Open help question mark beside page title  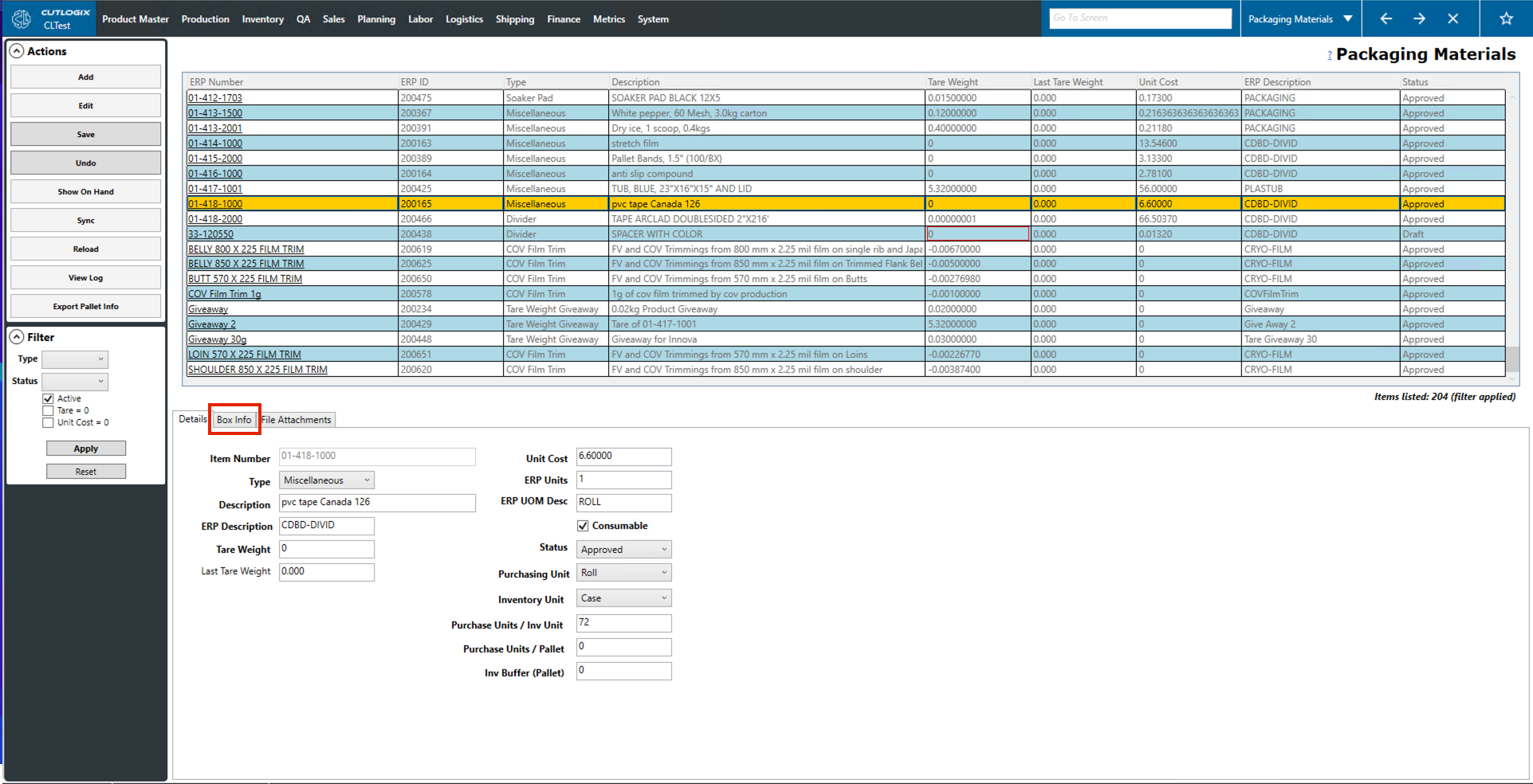pos(1329,55)
